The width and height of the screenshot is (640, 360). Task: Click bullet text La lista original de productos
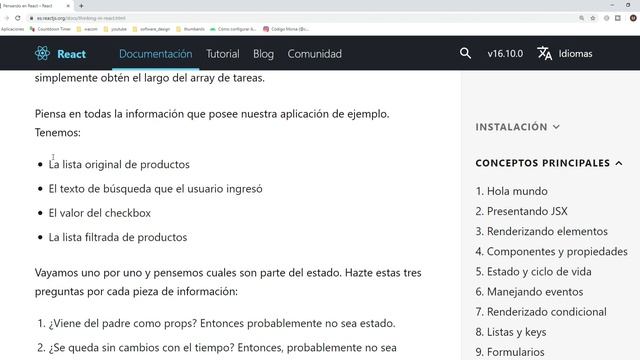click(x=119, y=164)
